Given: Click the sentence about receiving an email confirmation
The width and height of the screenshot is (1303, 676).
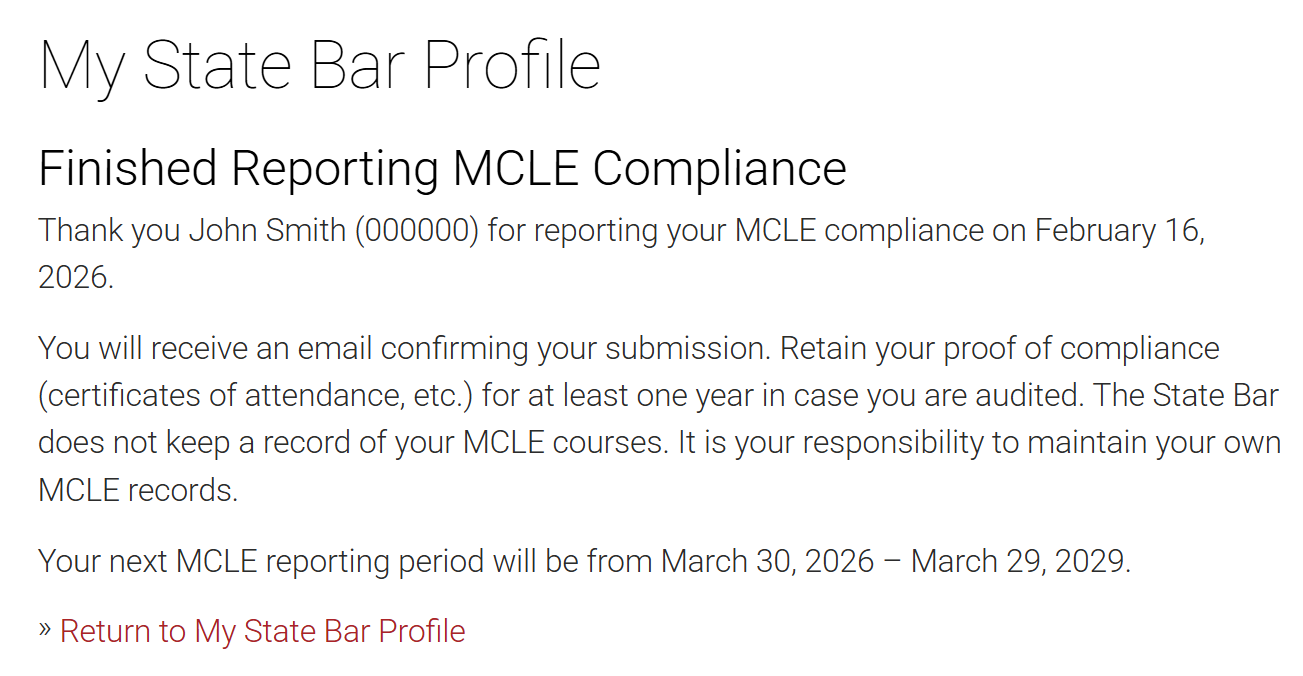Looking at the screenshot, I should pyautogui.click(x=404, y=349).
